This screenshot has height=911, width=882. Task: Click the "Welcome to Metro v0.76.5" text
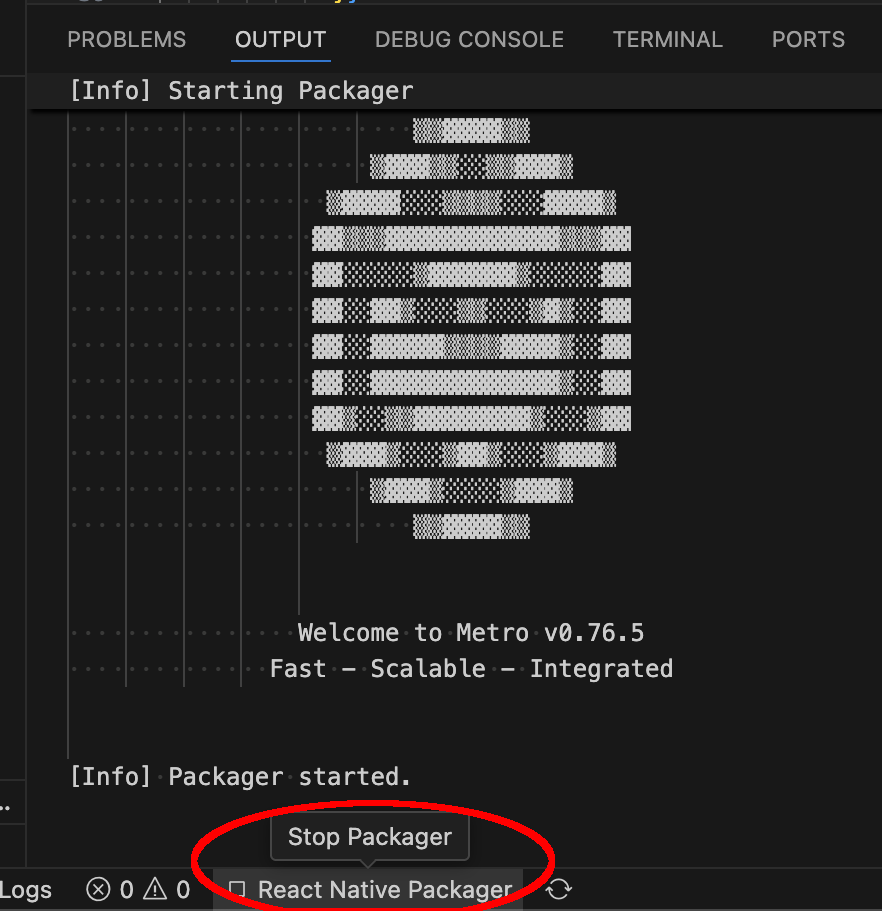[471, 633]
